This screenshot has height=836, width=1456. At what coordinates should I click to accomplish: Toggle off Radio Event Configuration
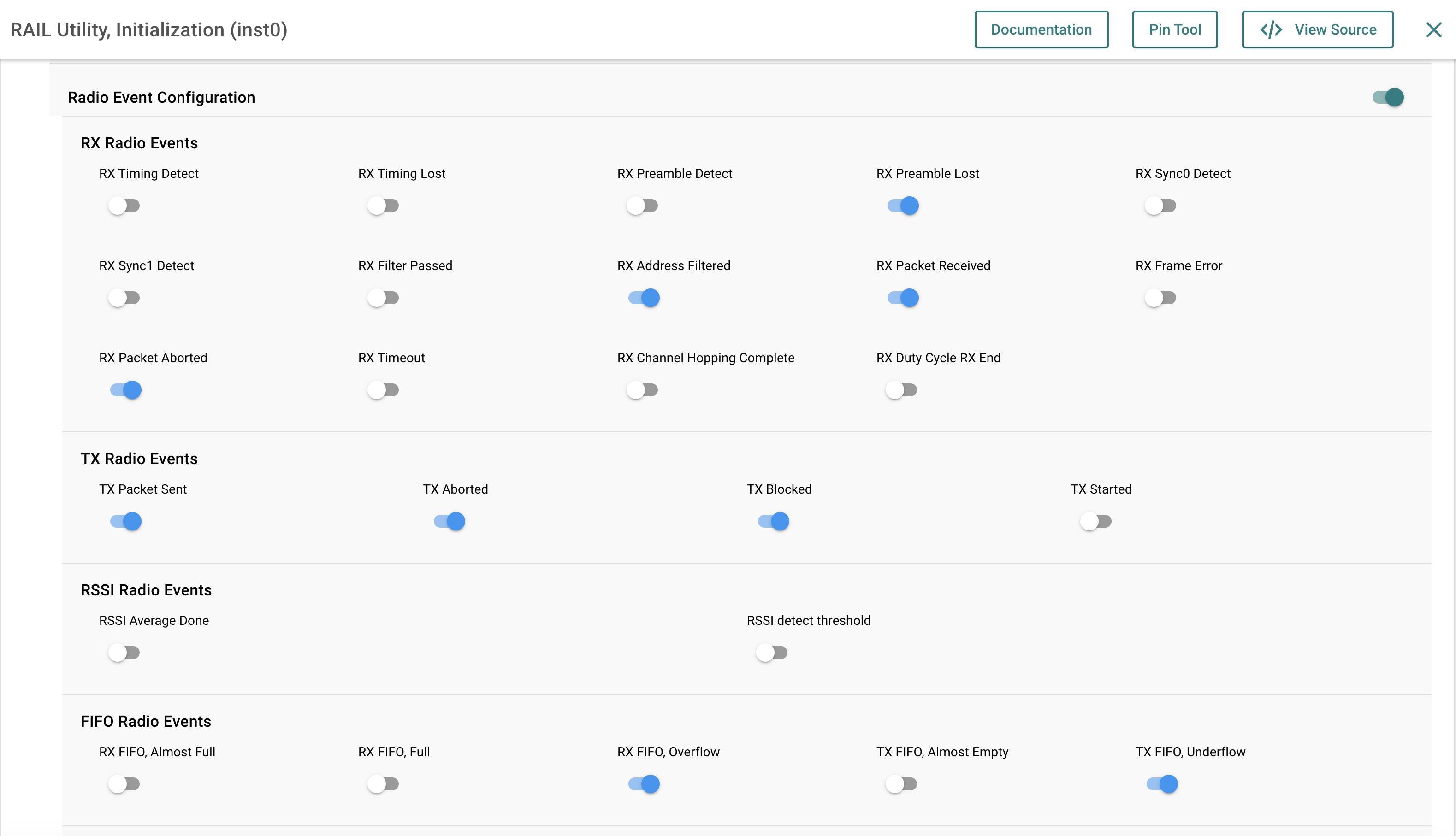[x=1388, y=97]
